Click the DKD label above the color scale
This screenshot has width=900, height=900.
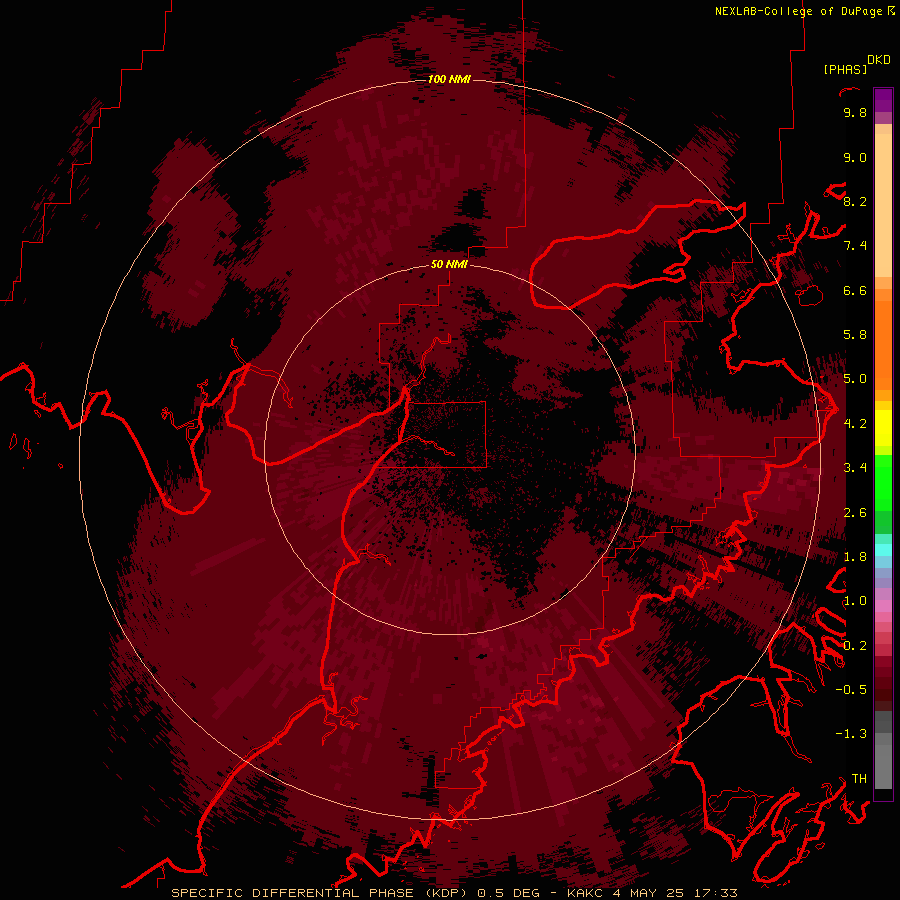(879, 60)
